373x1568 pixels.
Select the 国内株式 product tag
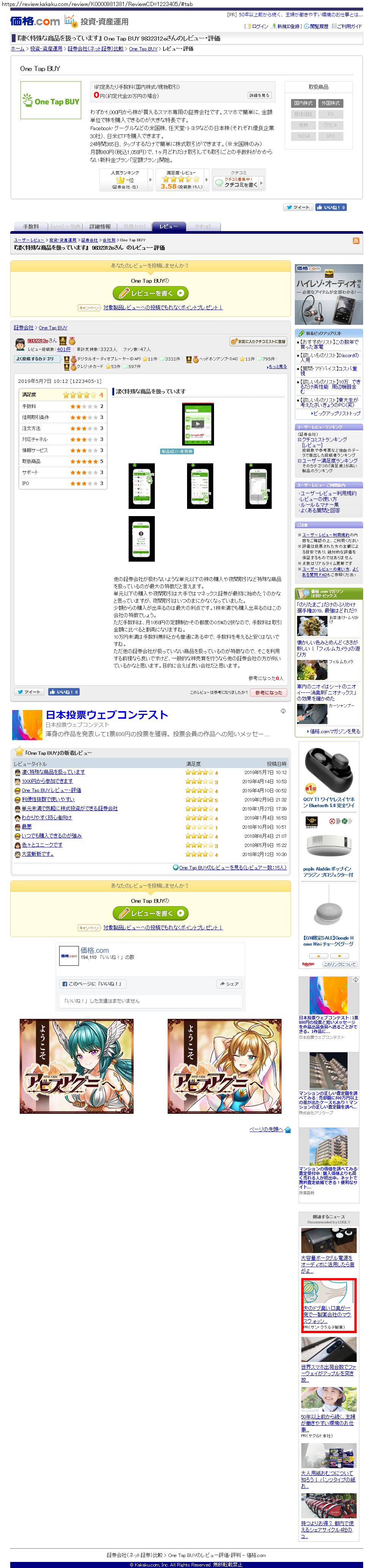tap(303, 104)
